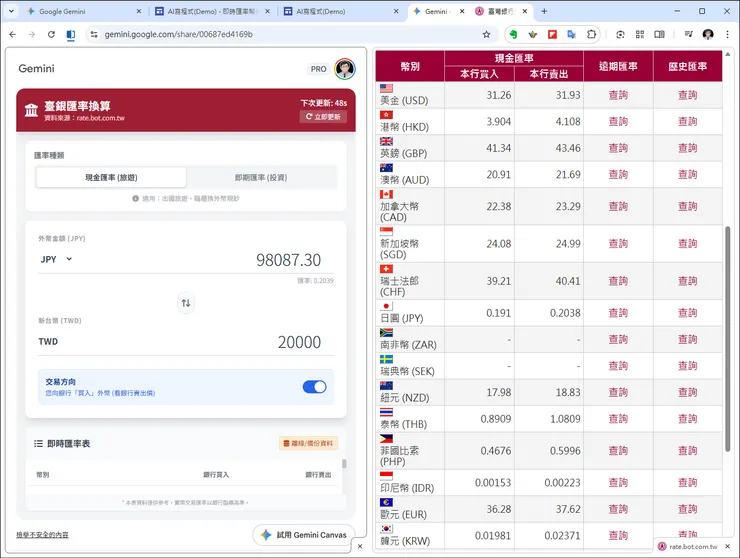Switch to the Google Gemini tab
Screen dimensions: 740x558
(x=84, y=11)
